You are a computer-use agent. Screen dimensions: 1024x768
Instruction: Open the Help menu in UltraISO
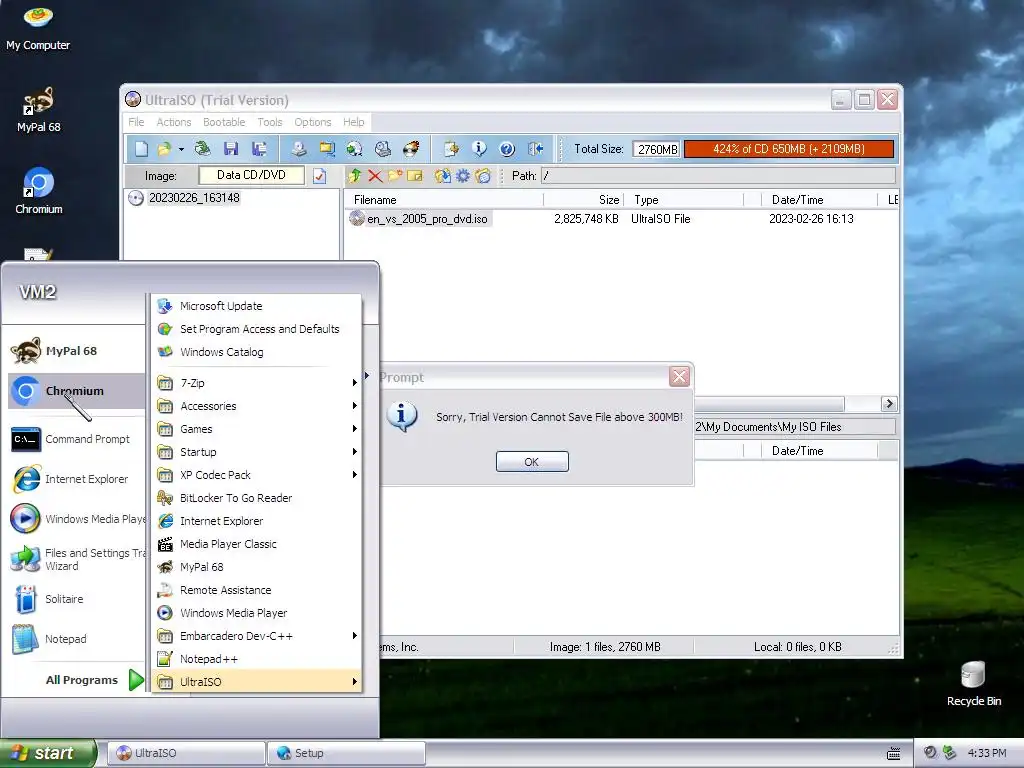pos(353,122)
